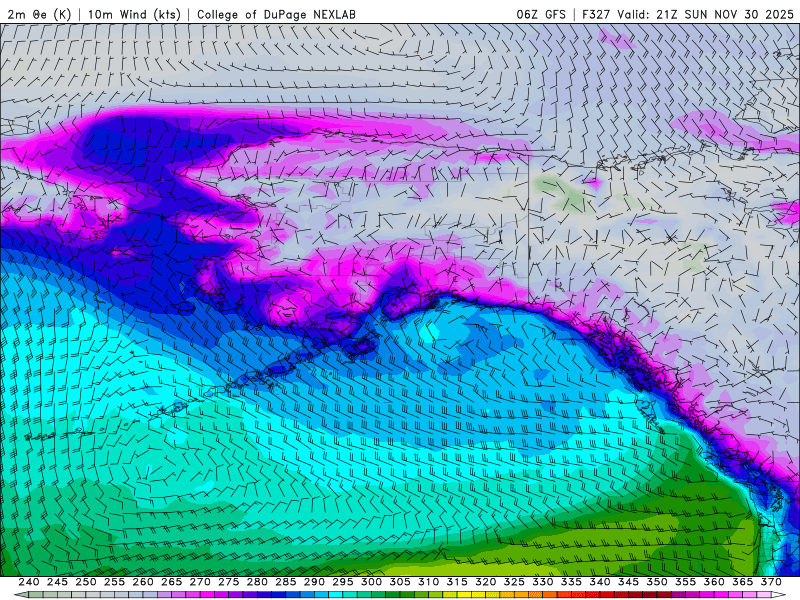800x600 pixels.
Task: Click the 255 value on the color scale
Action: (114, 582)
